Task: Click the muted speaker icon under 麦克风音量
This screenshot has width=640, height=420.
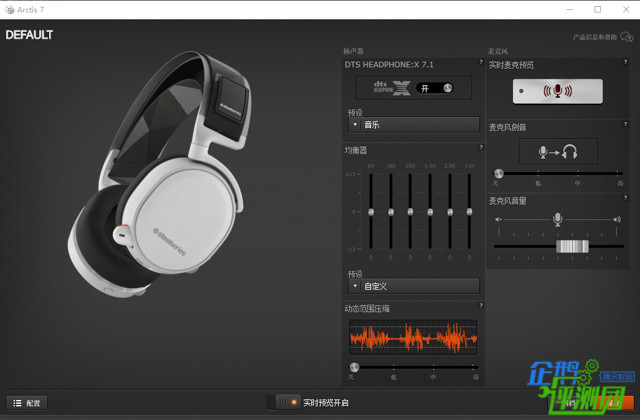Action: [498, 220]
